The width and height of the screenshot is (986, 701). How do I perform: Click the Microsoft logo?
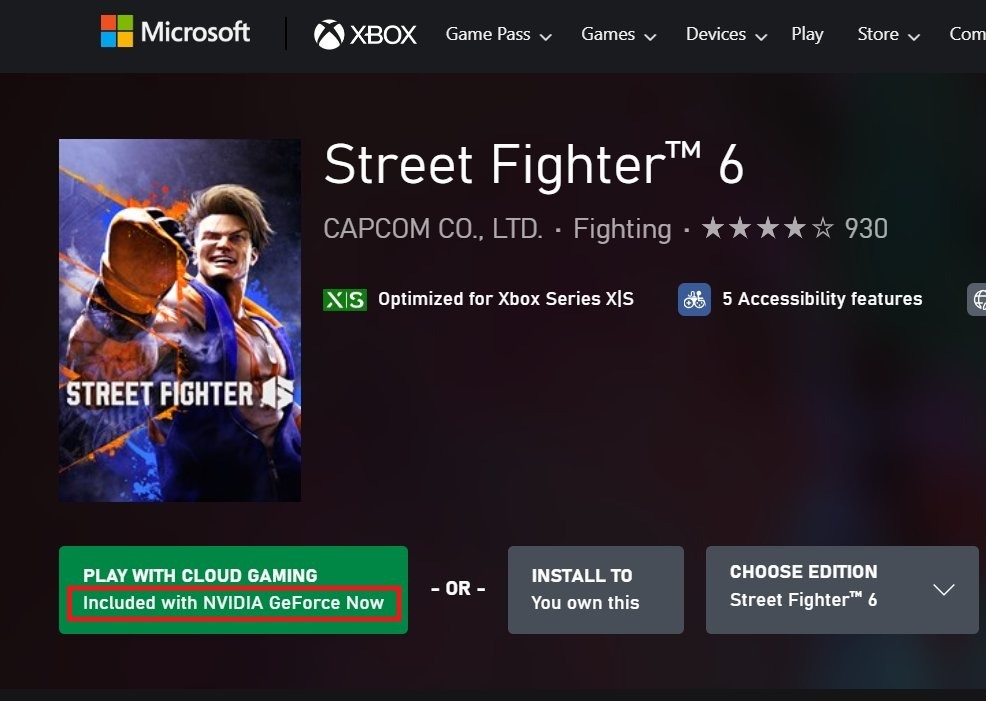(175, 32)
